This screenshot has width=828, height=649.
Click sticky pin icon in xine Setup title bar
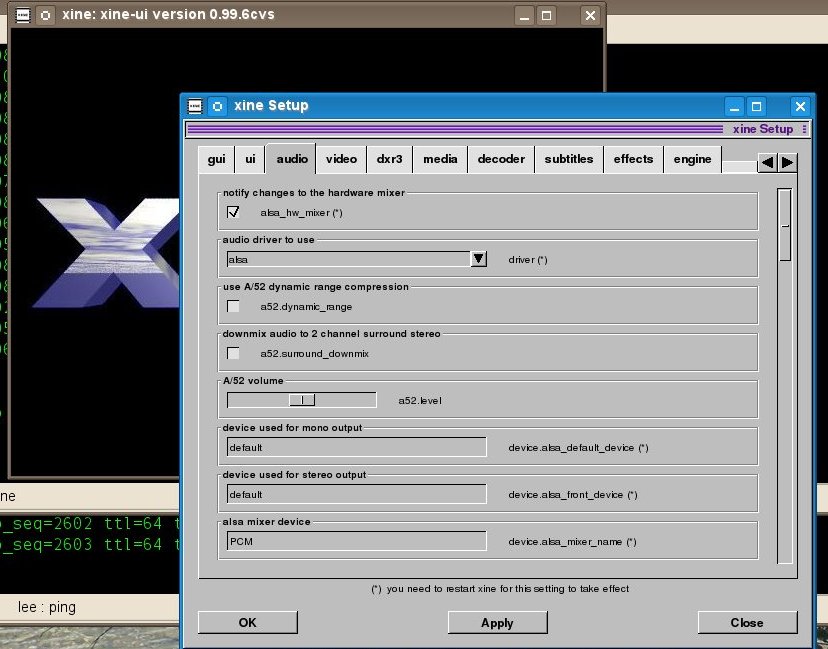217,106
